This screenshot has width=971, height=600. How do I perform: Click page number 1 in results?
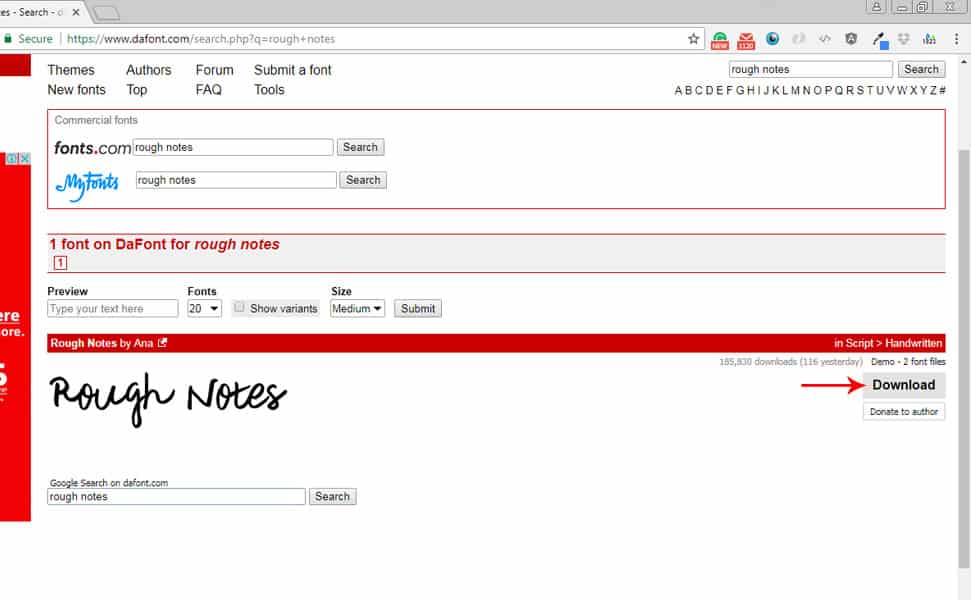[60, 263]
